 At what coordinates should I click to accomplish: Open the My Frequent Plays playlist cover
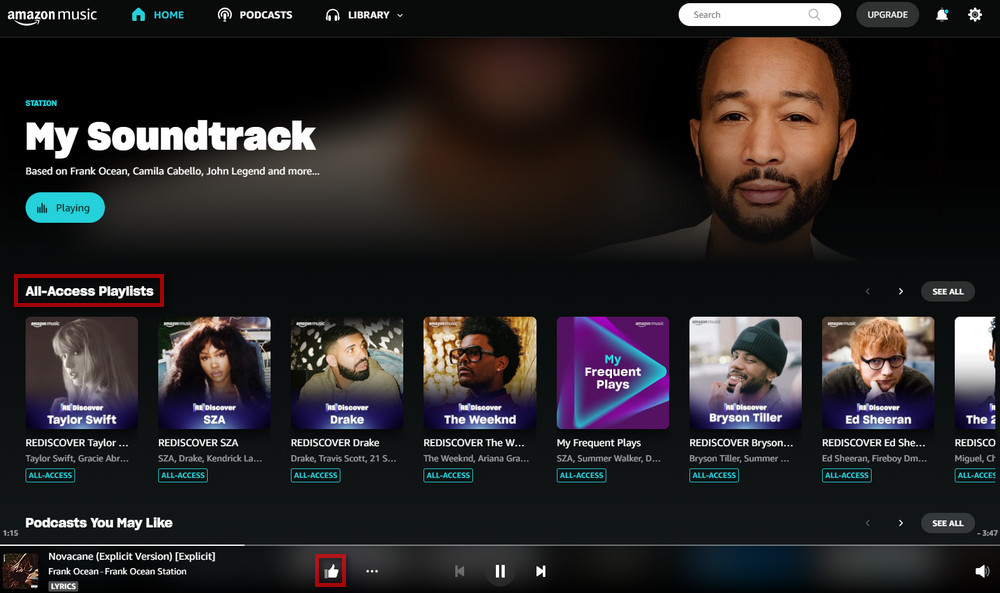point(613,373)
